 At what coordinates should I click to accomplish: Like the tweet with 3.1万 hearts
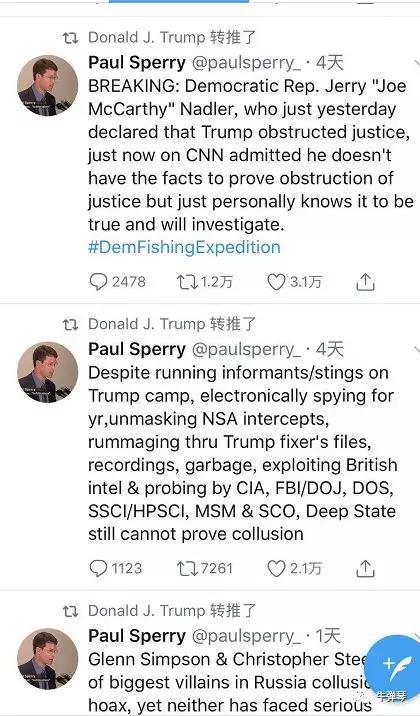click(294, 282)
